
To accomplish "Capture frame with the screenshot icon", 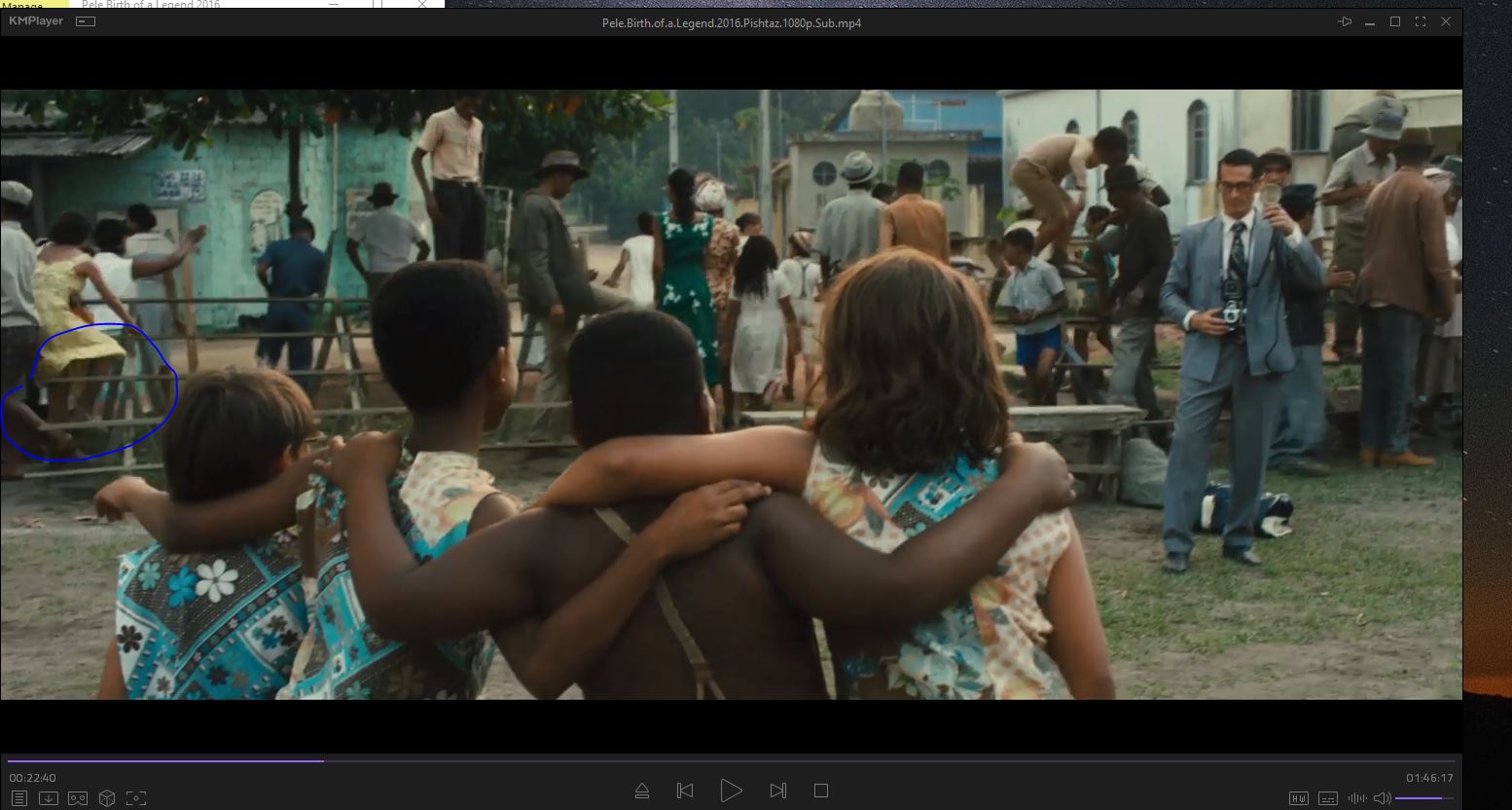I will tap(136, 798).
